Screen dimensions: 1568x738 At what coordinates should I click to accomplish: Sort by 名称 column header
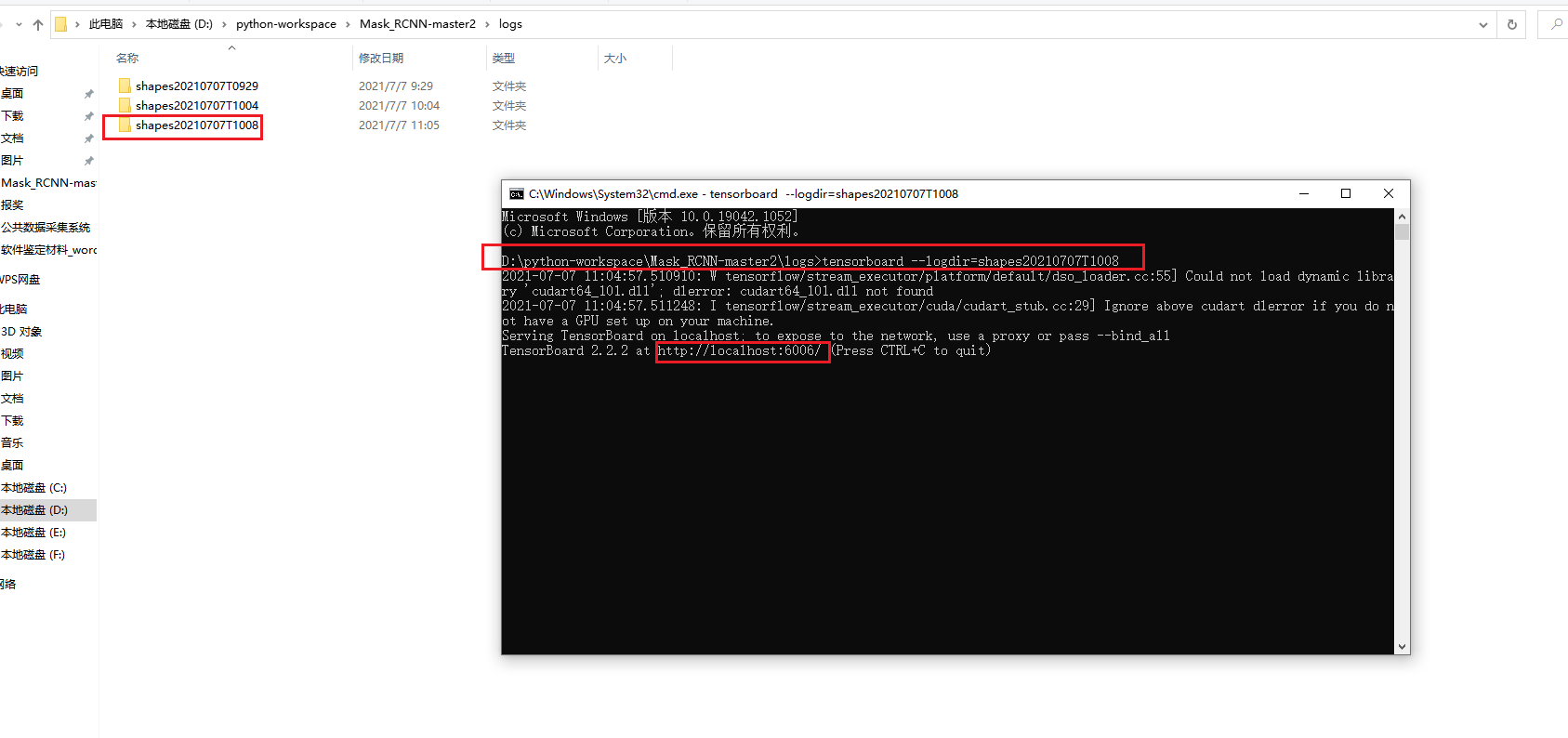point(127,58)
